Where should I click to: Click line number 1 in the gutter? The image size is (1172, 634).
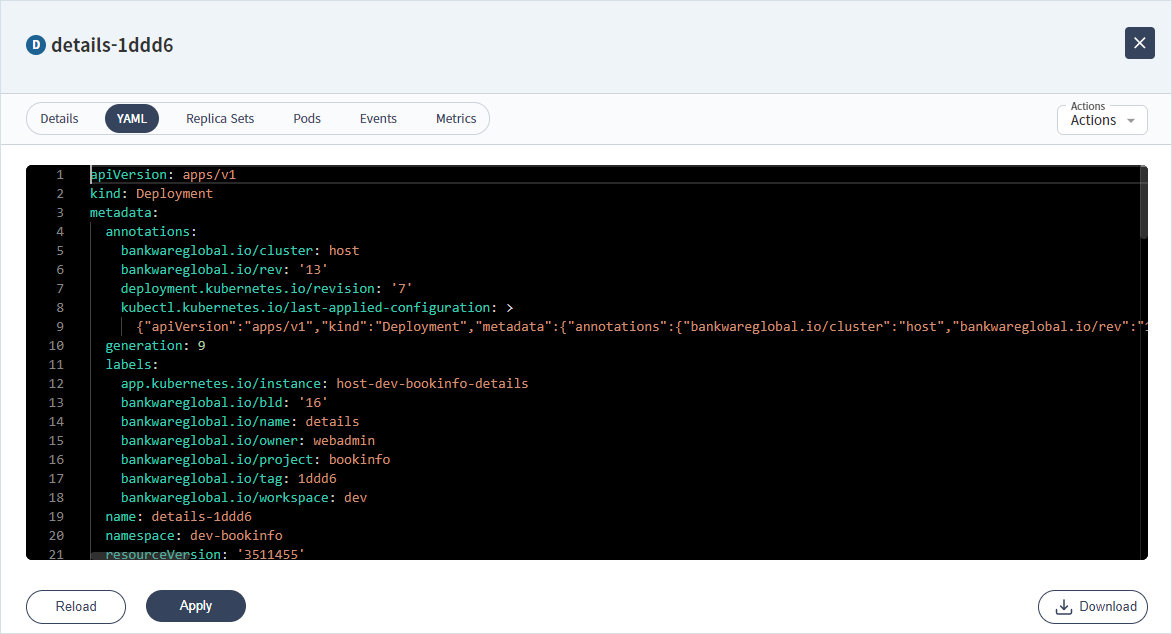(x=60, y=174)
